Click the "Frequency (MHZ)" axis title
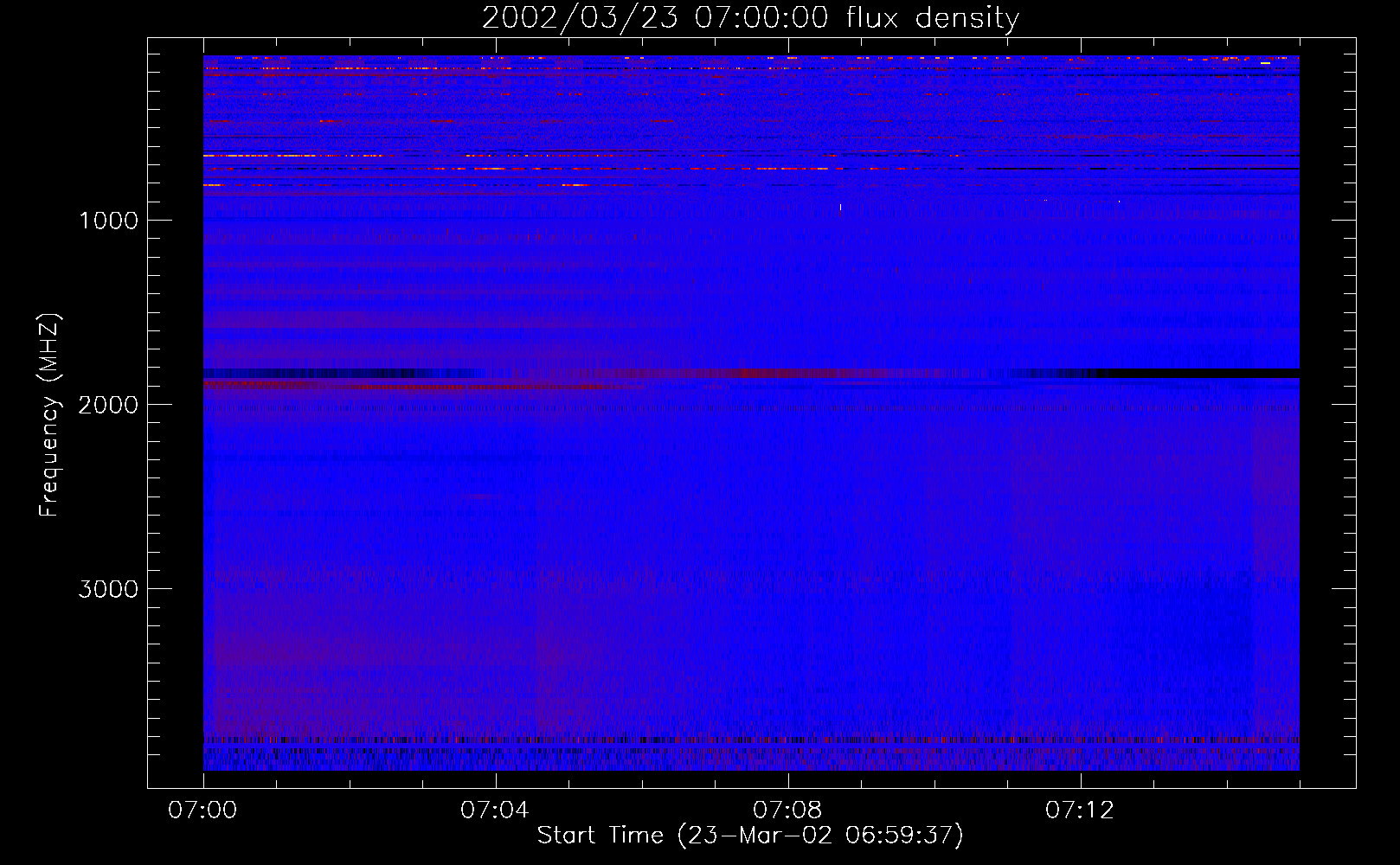The height and width of the screenshot is (865, 1400). coord(49,415)
